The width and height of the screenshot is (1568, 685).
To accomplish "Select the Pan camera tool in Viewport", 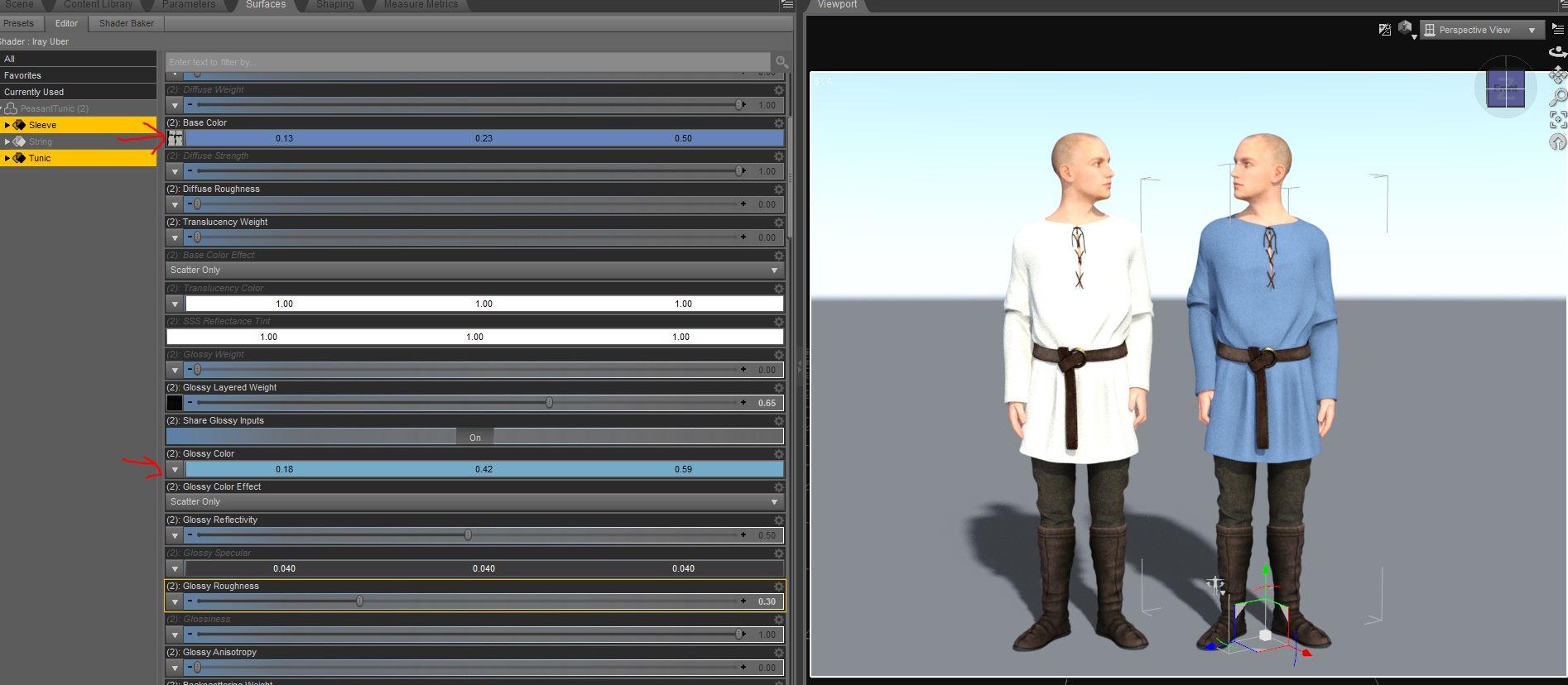I will [1557, 75].
